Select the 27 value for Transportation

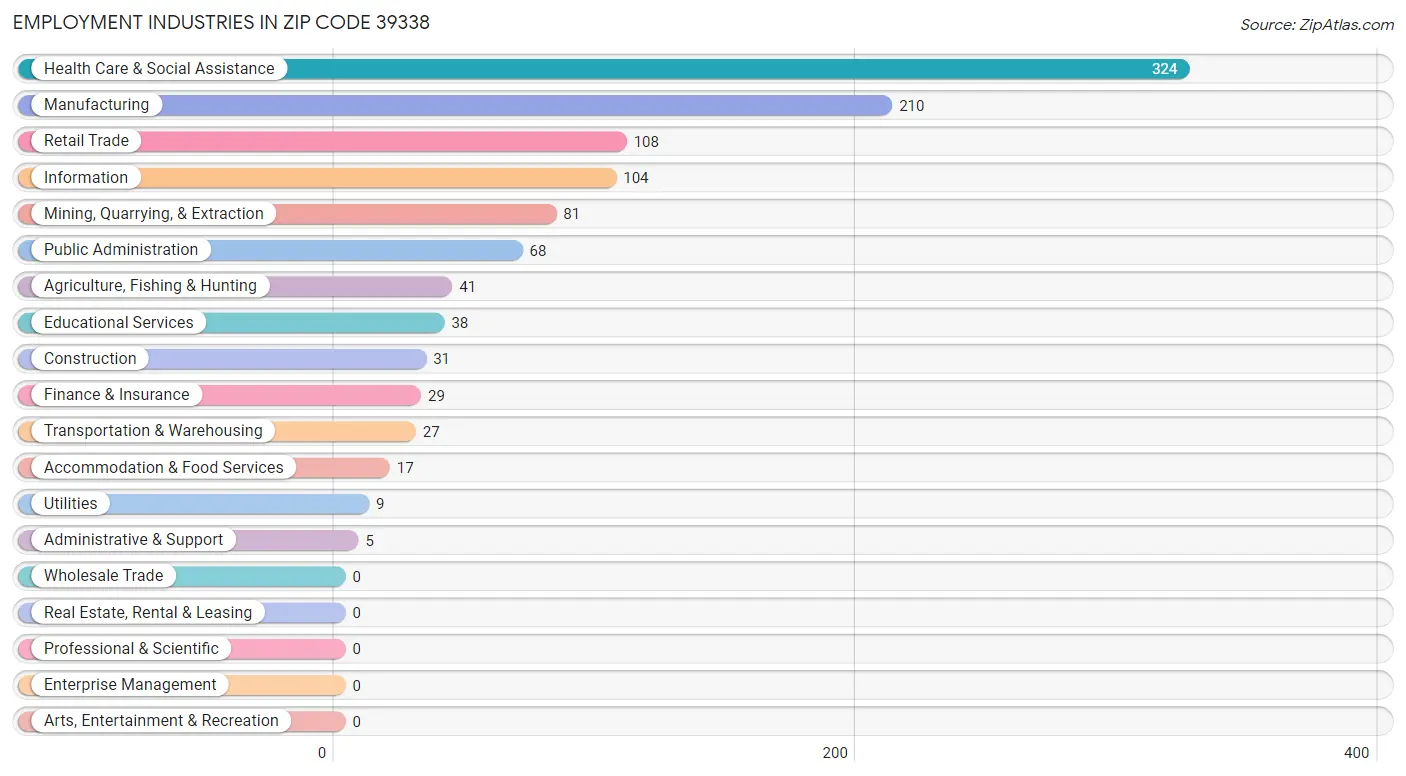click(431, 432)
